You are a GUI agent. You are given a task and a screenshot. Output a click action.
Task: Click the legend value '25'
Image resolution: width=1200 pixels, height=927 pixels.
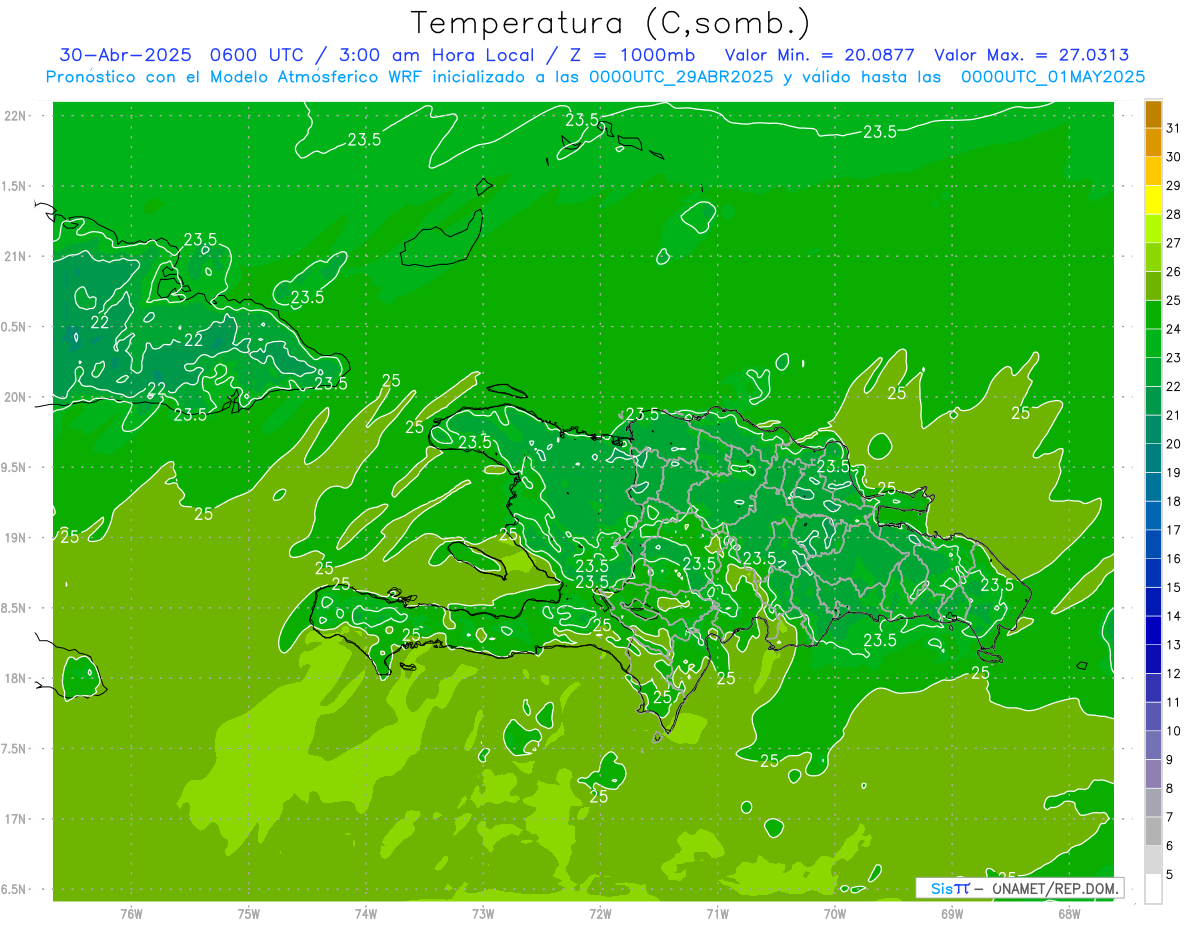tap(1173, 300)
